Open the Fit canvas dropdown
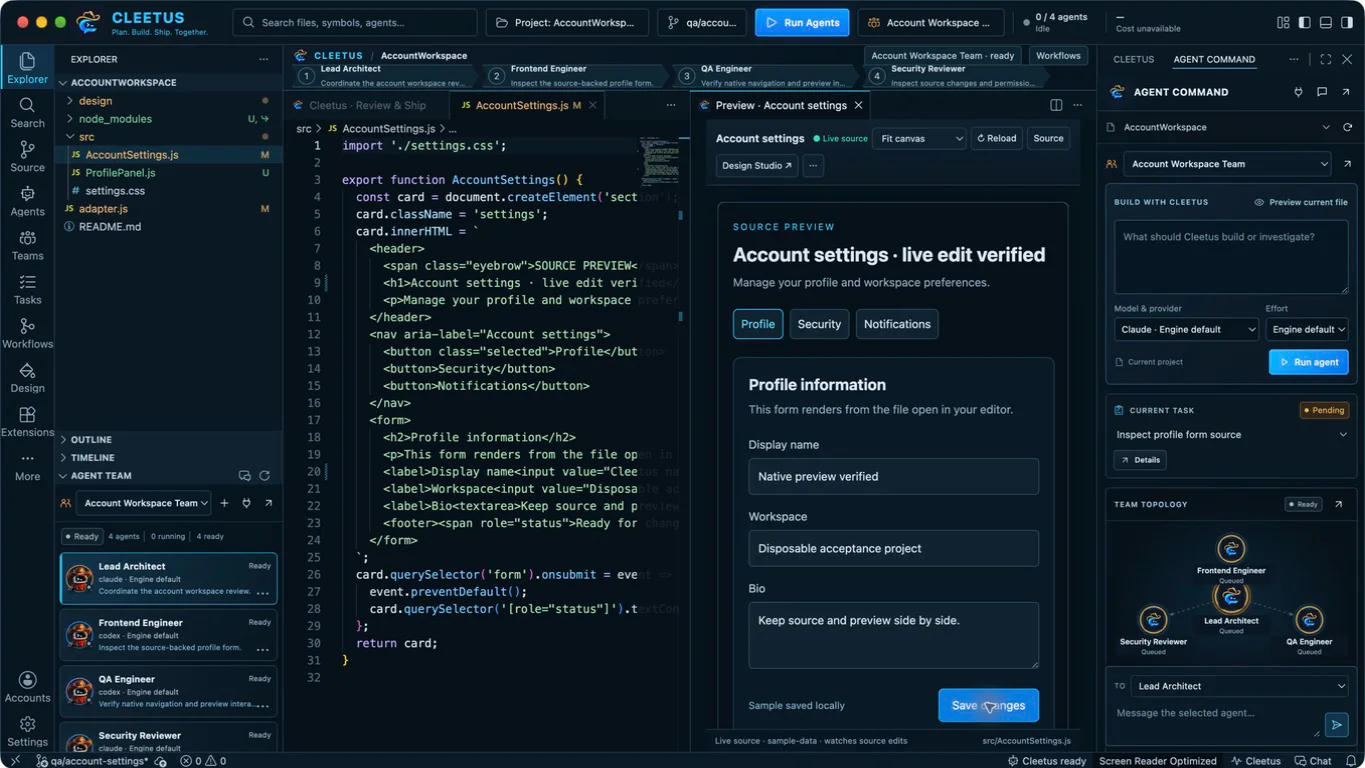 point(919,138)
